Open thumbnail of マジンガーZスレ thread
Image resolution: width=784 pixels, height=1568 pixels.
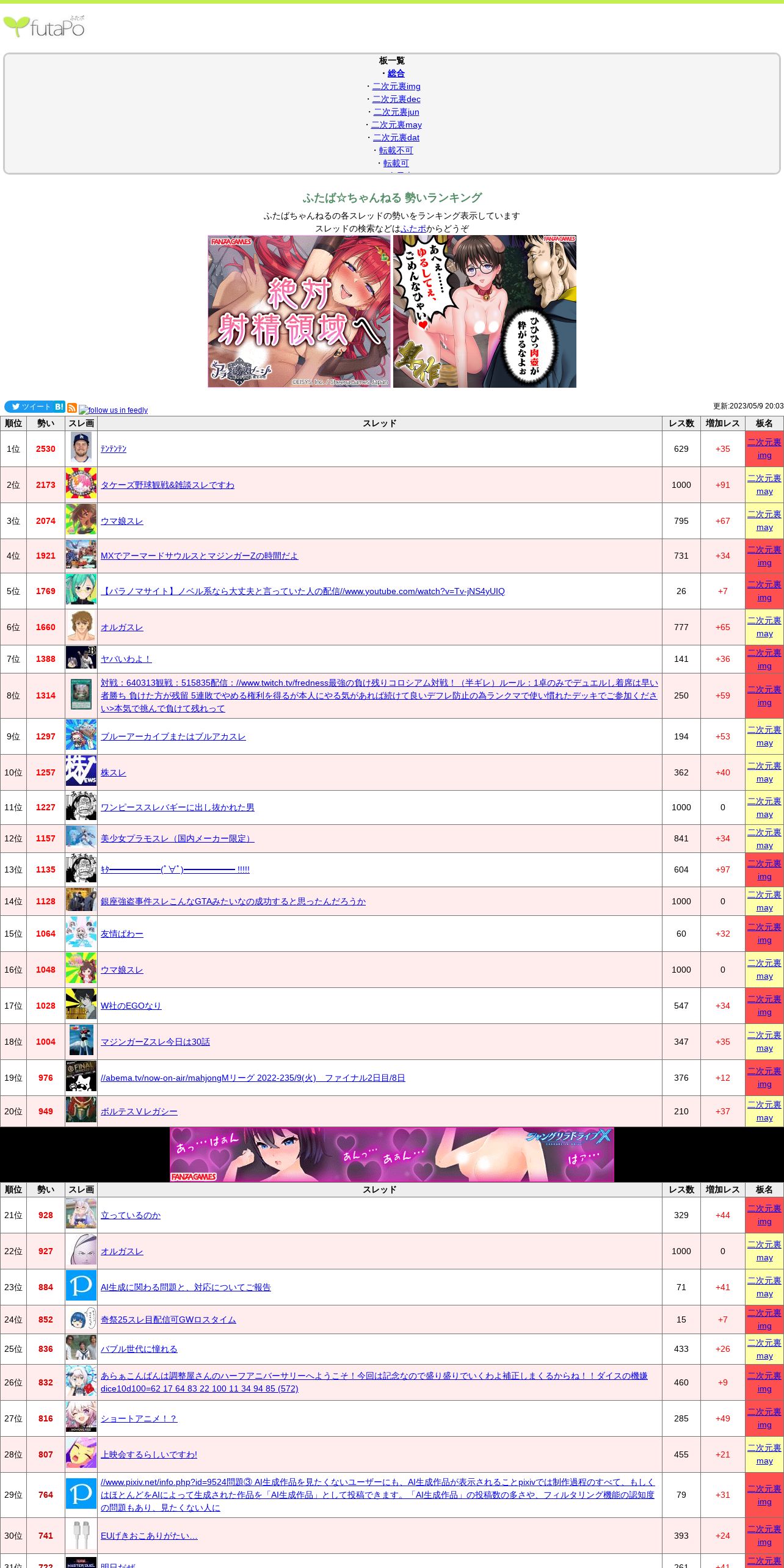click(x=81, y=1041)
